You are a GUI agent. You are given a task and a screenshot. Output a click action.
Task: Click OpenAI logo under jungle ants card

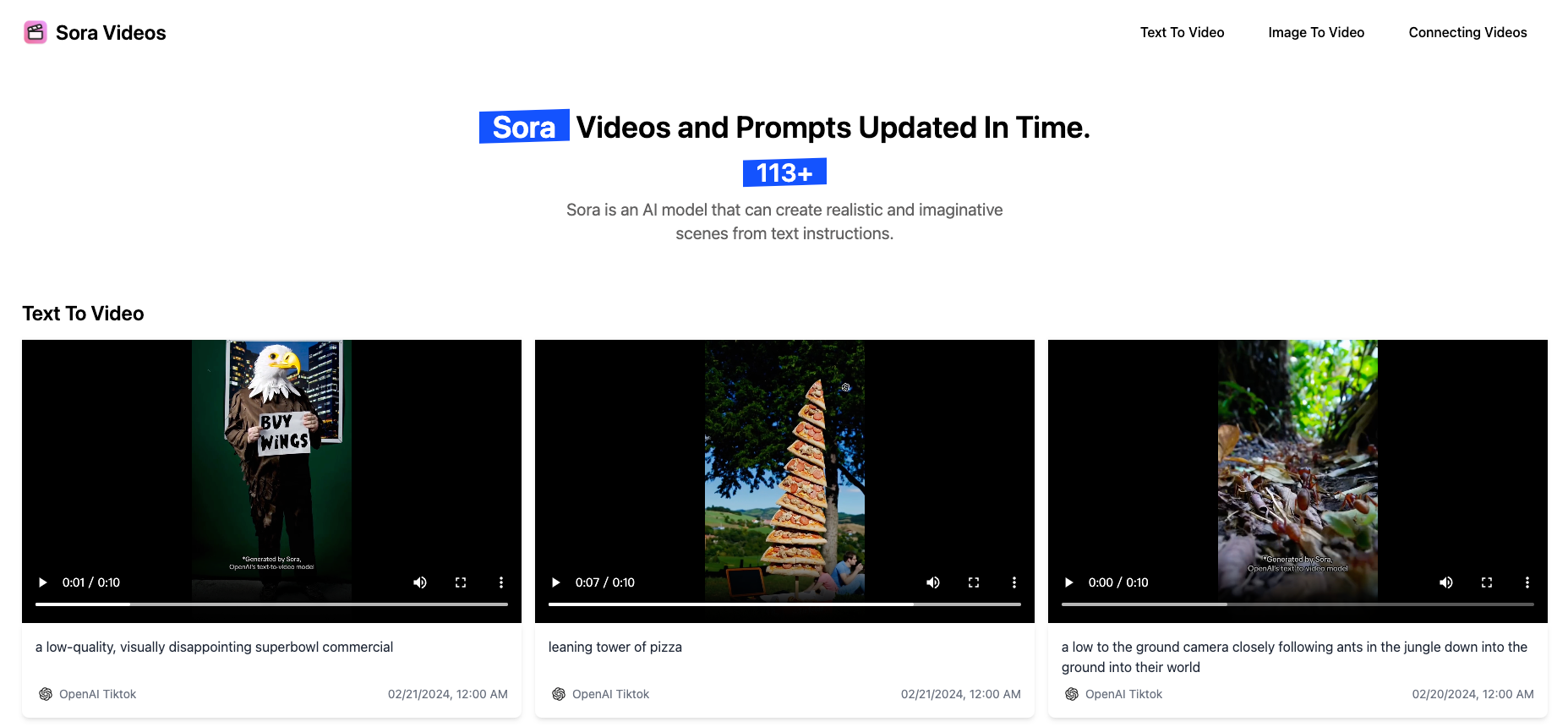click(x=1072, y=694)
